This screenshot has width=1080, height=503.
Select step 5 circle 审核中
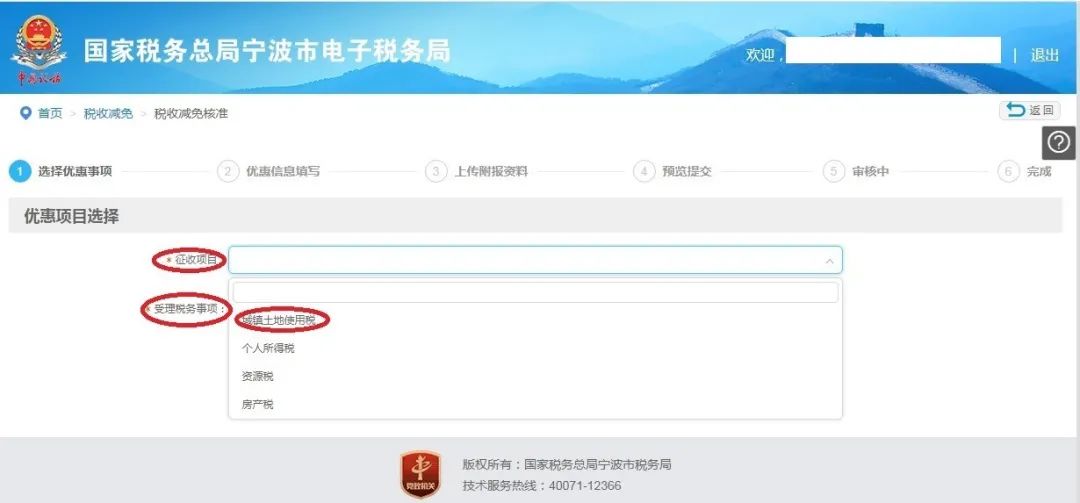(x=833, y=172)
